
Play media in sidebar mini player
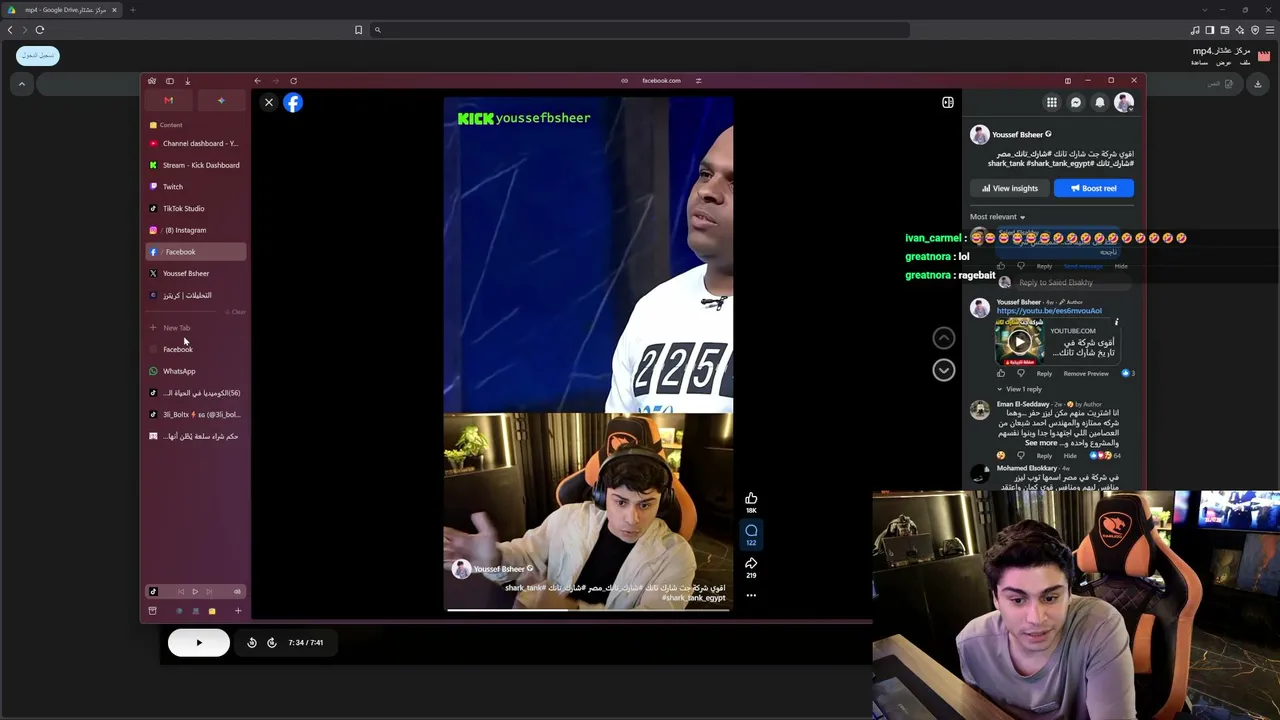(x=195, y=592)
